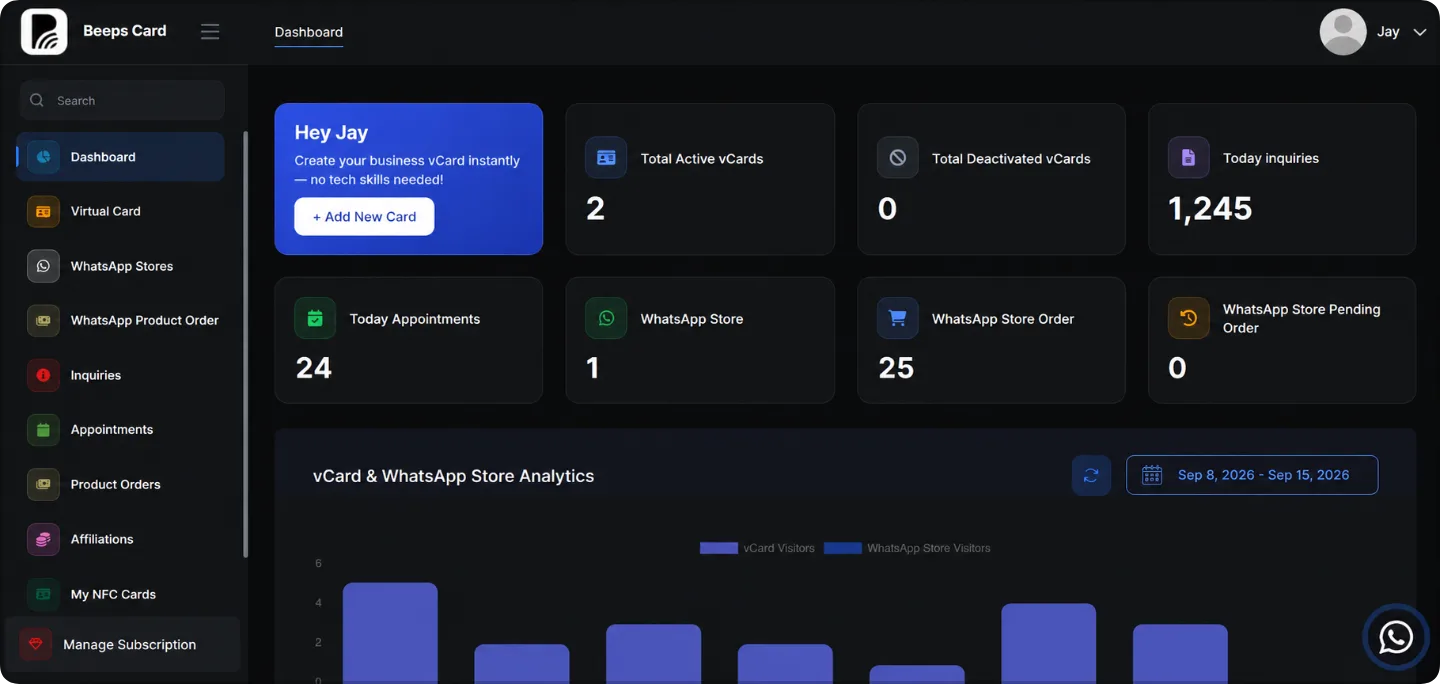This screenshot has height=684, width=1440.
Task: Click the Manage Subscription diamond icon
Action: tap(36, 644)
